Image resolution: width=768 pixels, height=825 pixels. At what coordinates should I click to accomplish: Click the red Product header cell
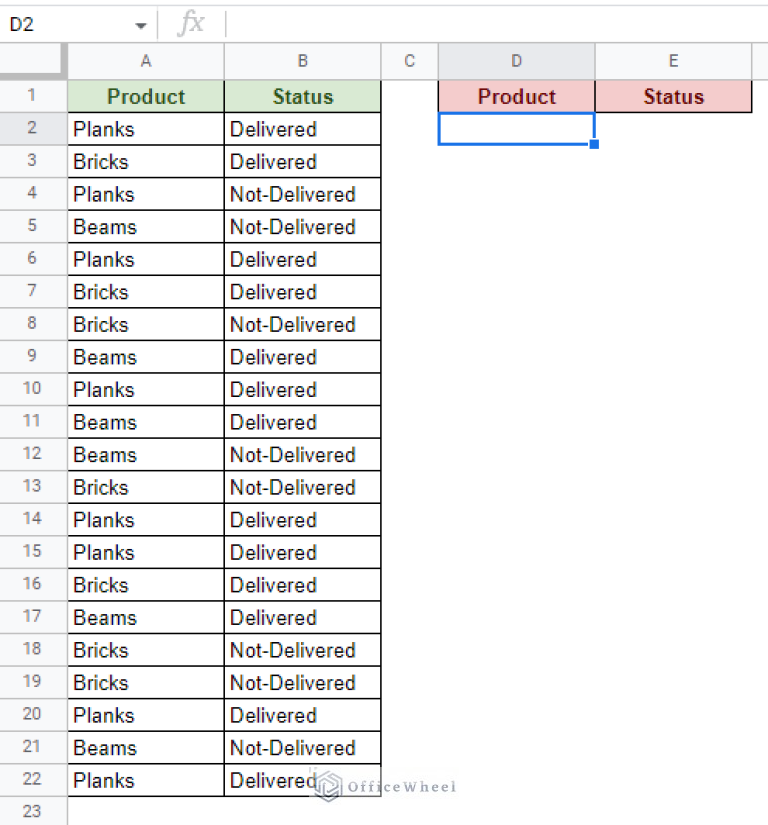click(516, 96)
